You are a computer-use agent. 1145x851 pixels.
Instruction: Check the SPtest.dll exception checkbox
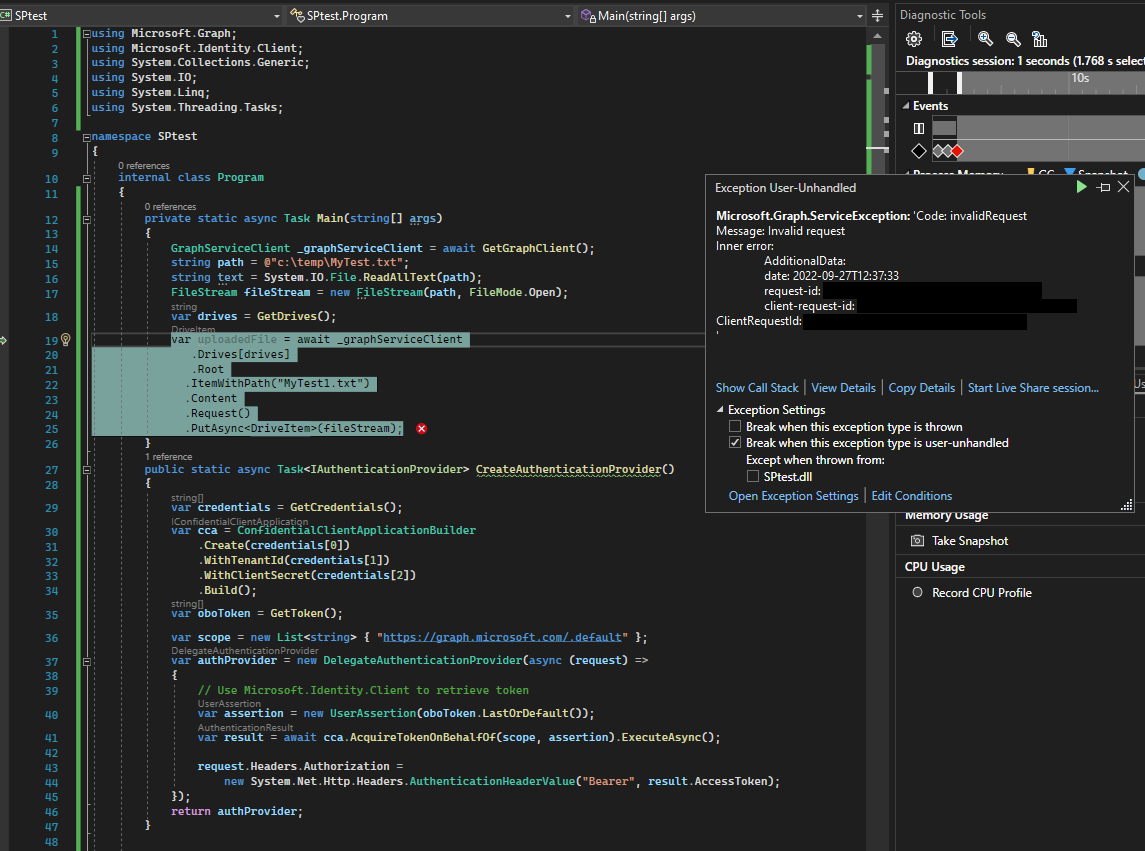point(753,477)
